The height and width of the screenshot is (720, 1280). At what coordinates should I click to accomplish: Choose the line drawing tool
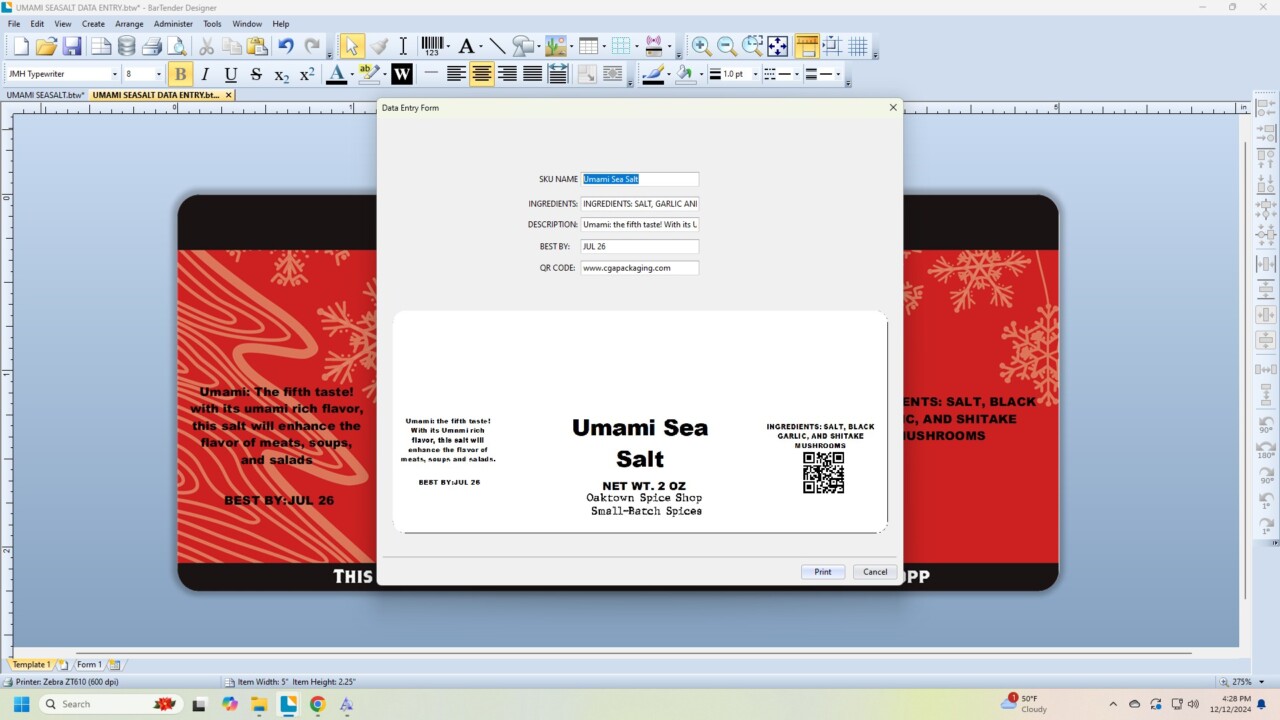pos(497,46)
